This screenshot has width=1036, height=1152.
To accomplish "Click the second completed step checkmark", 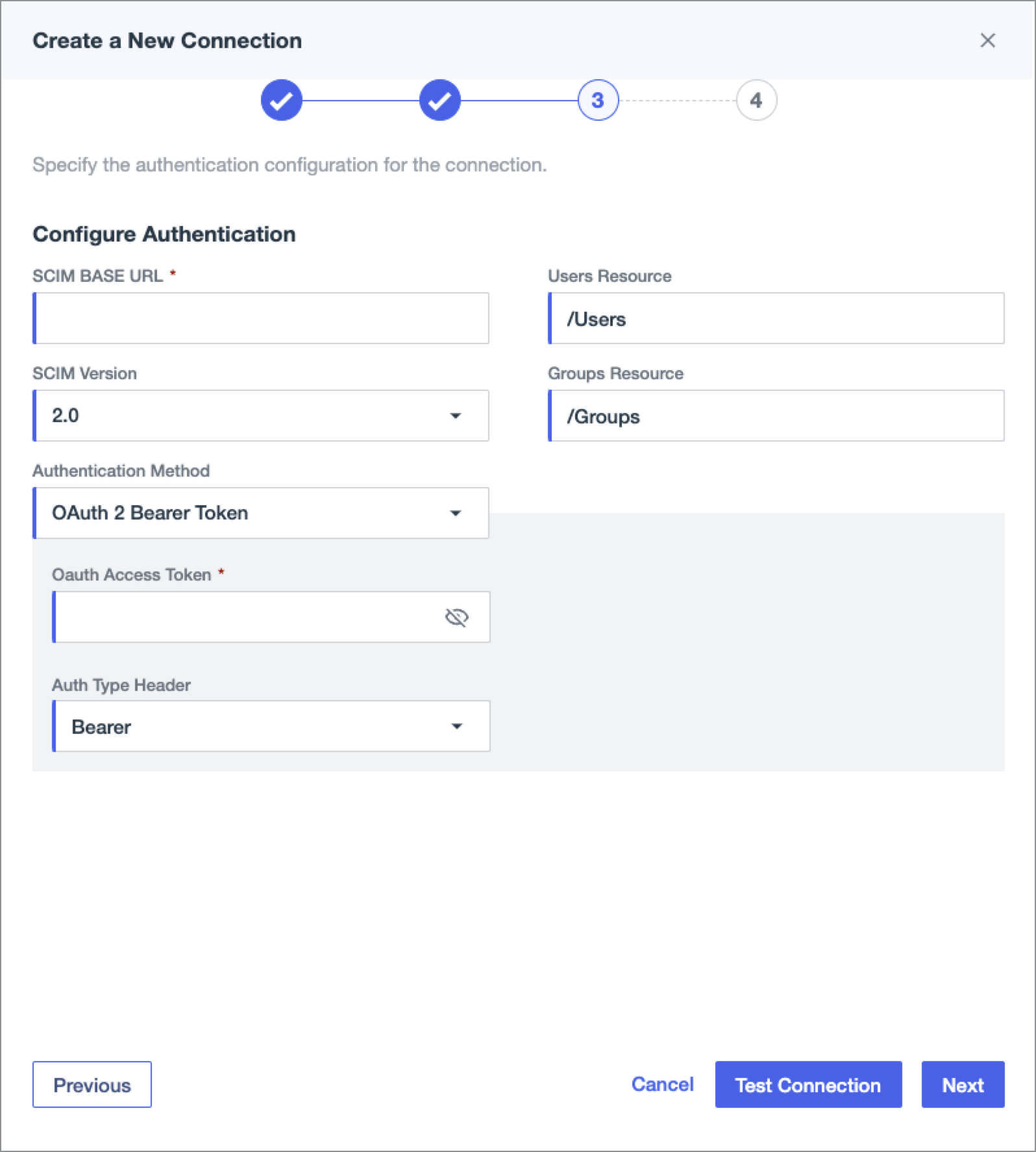I will (x=439, y=101).
